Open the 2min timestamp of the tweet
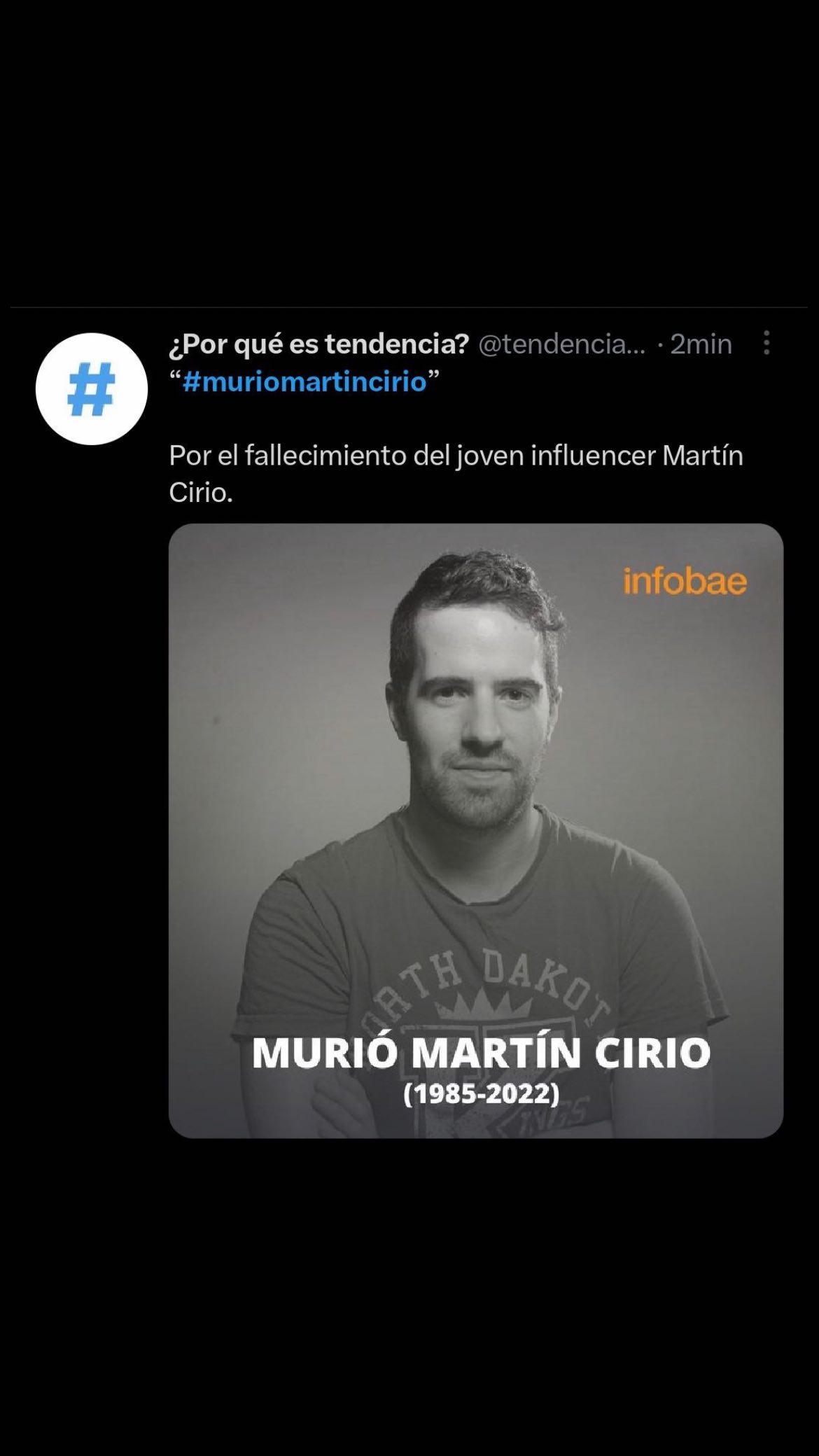819x1456 pixels. point(701,344)
